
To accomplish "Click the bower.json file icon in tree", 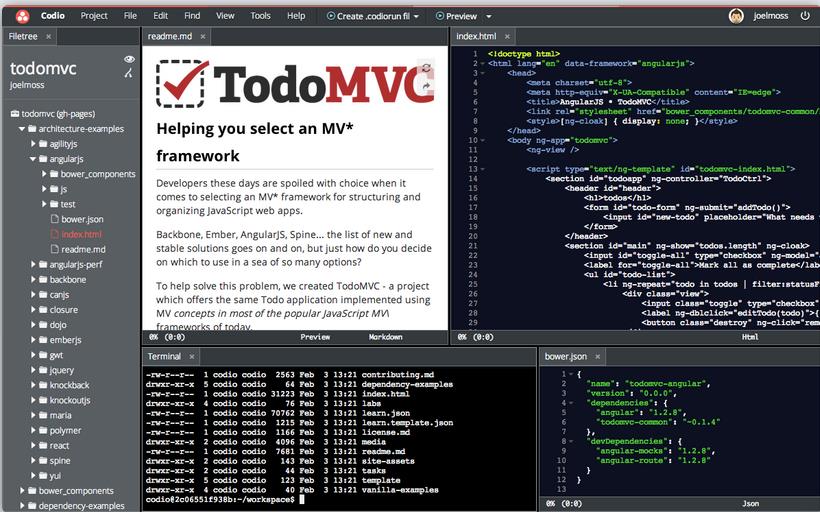I will click(x=54, y=219).
